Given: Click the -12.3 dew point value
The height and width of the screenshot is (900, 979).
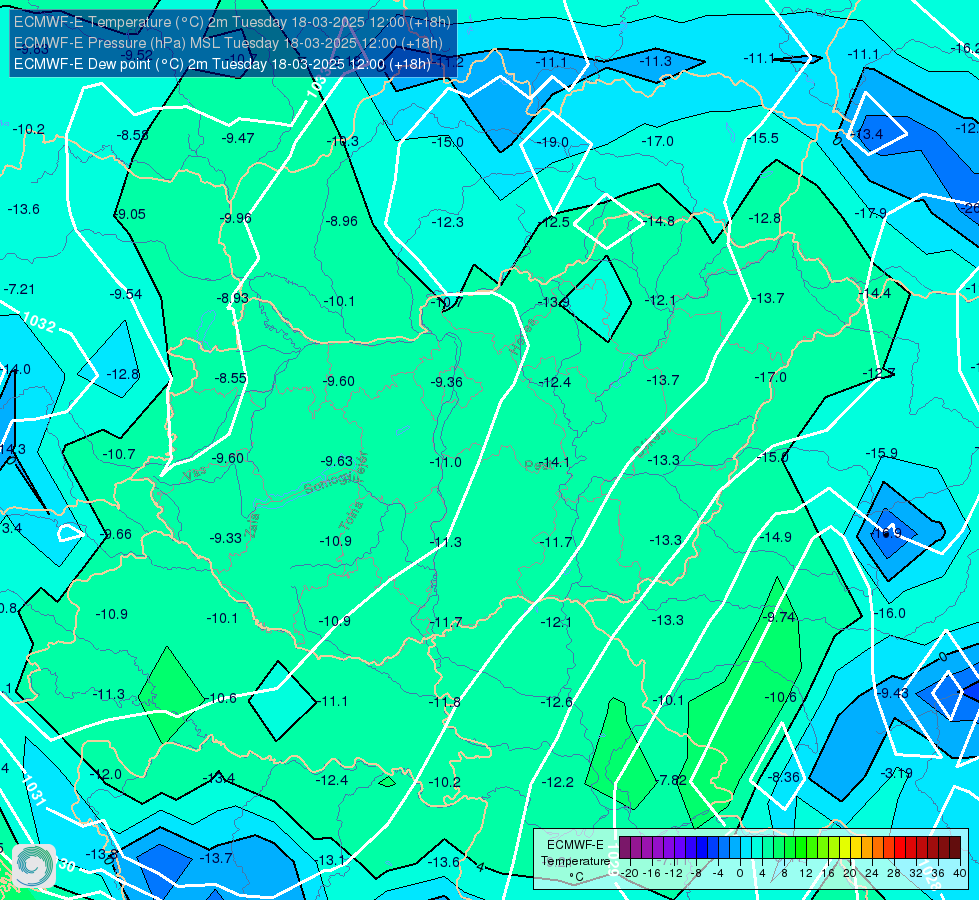Looking at the screenshot, I should coord(448,222).
